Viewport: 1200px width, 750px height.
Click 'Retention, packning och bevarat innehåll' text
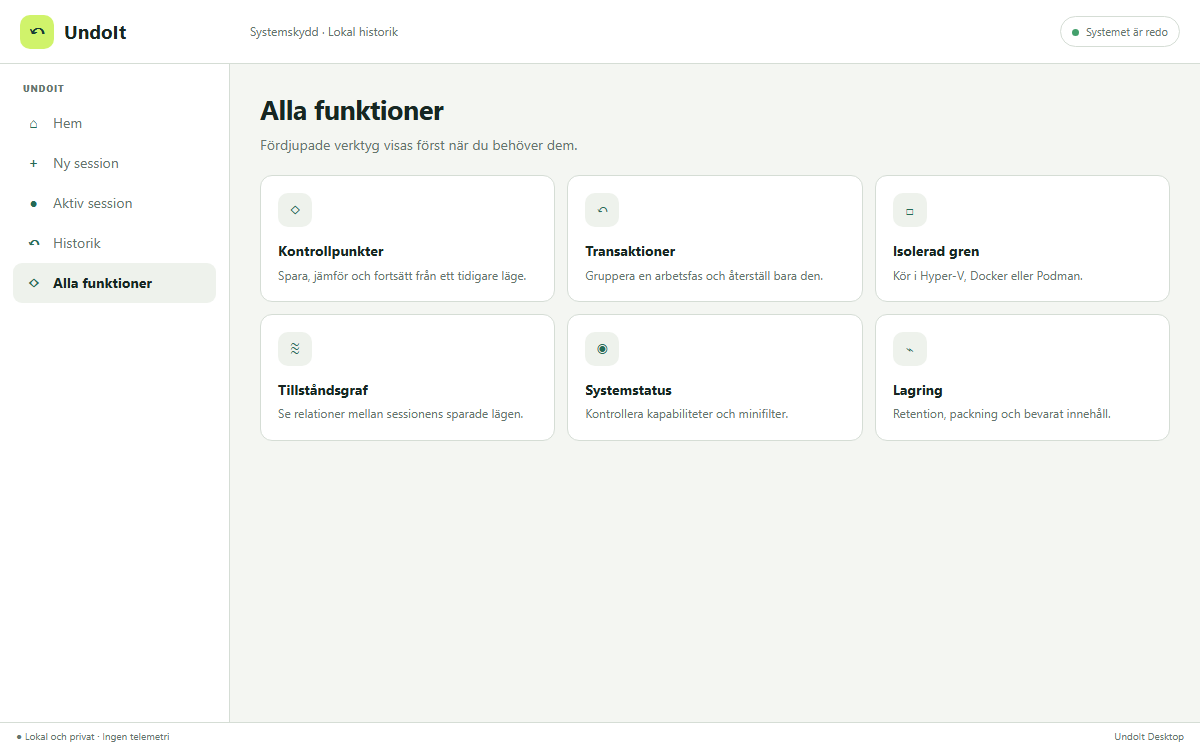1002,414
